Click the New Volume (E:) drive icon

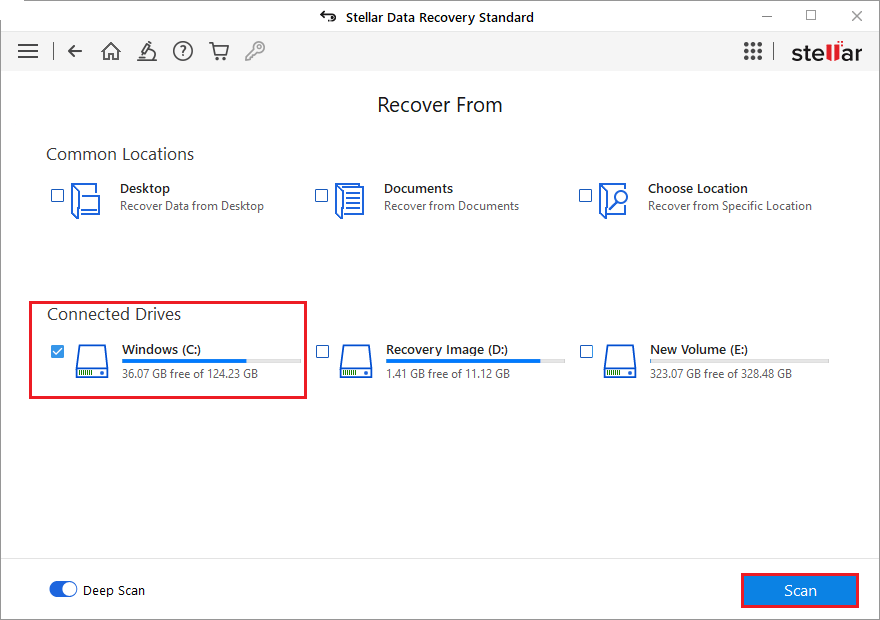620,361
